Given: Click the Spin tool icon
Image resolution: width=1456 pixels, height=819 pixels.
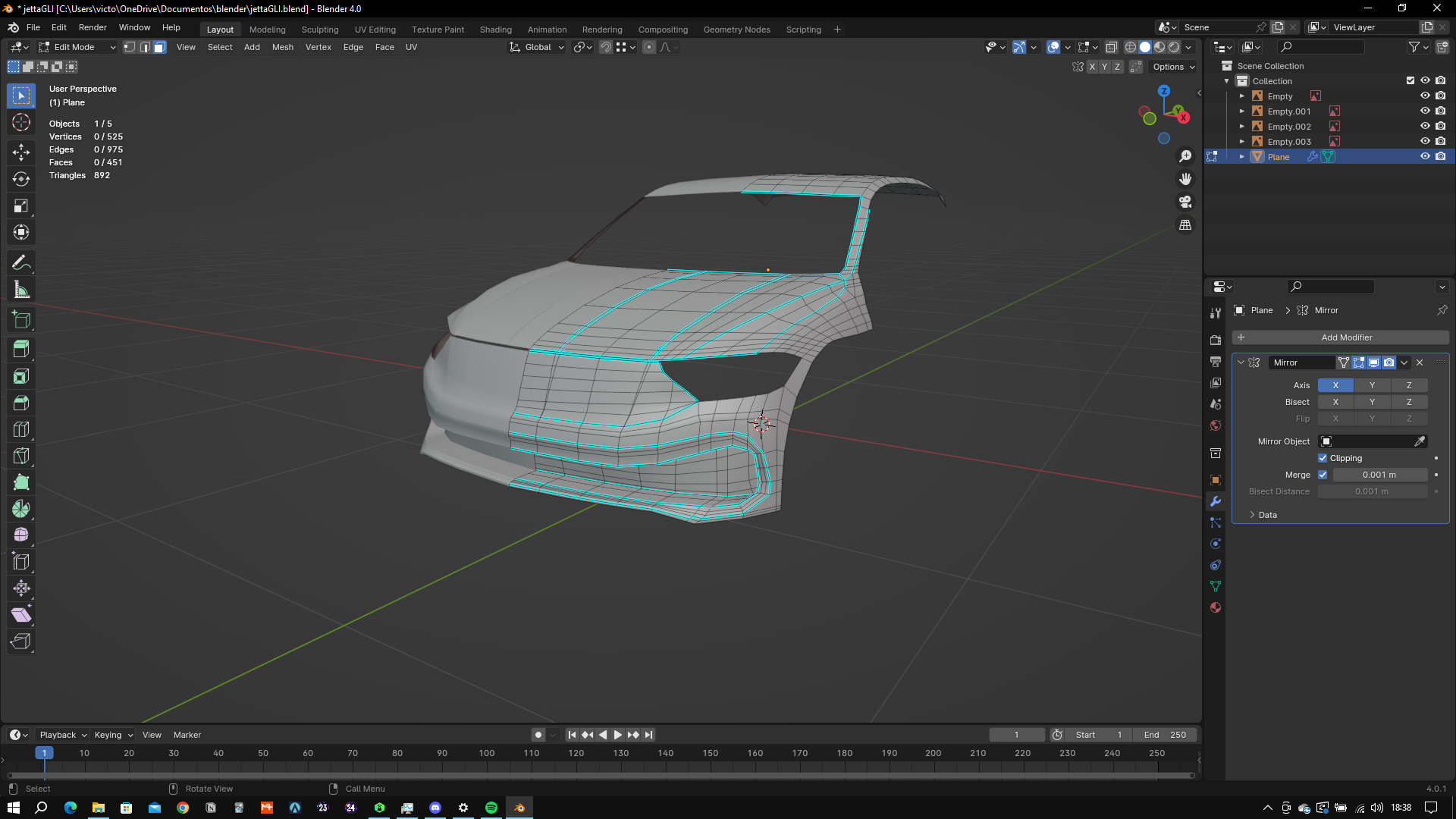Looking at the screenshot, I should coord(21,509).
